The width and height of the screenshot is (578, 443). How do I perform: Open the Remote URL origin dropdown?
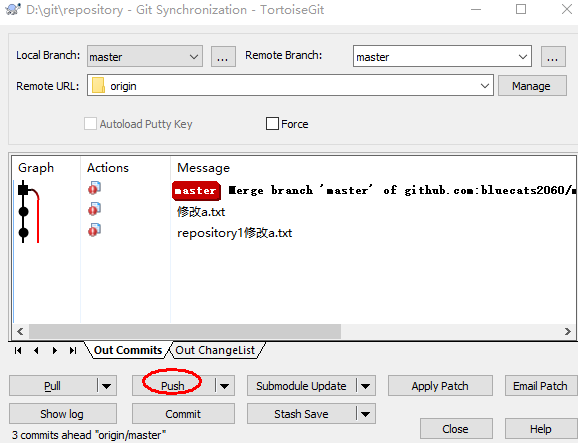tap(290, 86)
